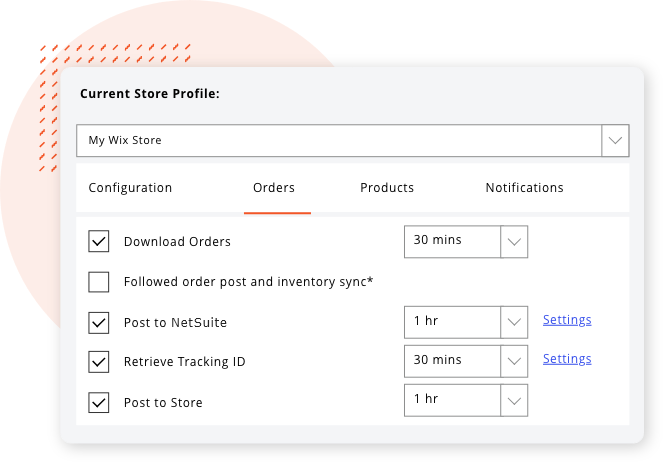Click the Post to Store 1 hr field

453,401
